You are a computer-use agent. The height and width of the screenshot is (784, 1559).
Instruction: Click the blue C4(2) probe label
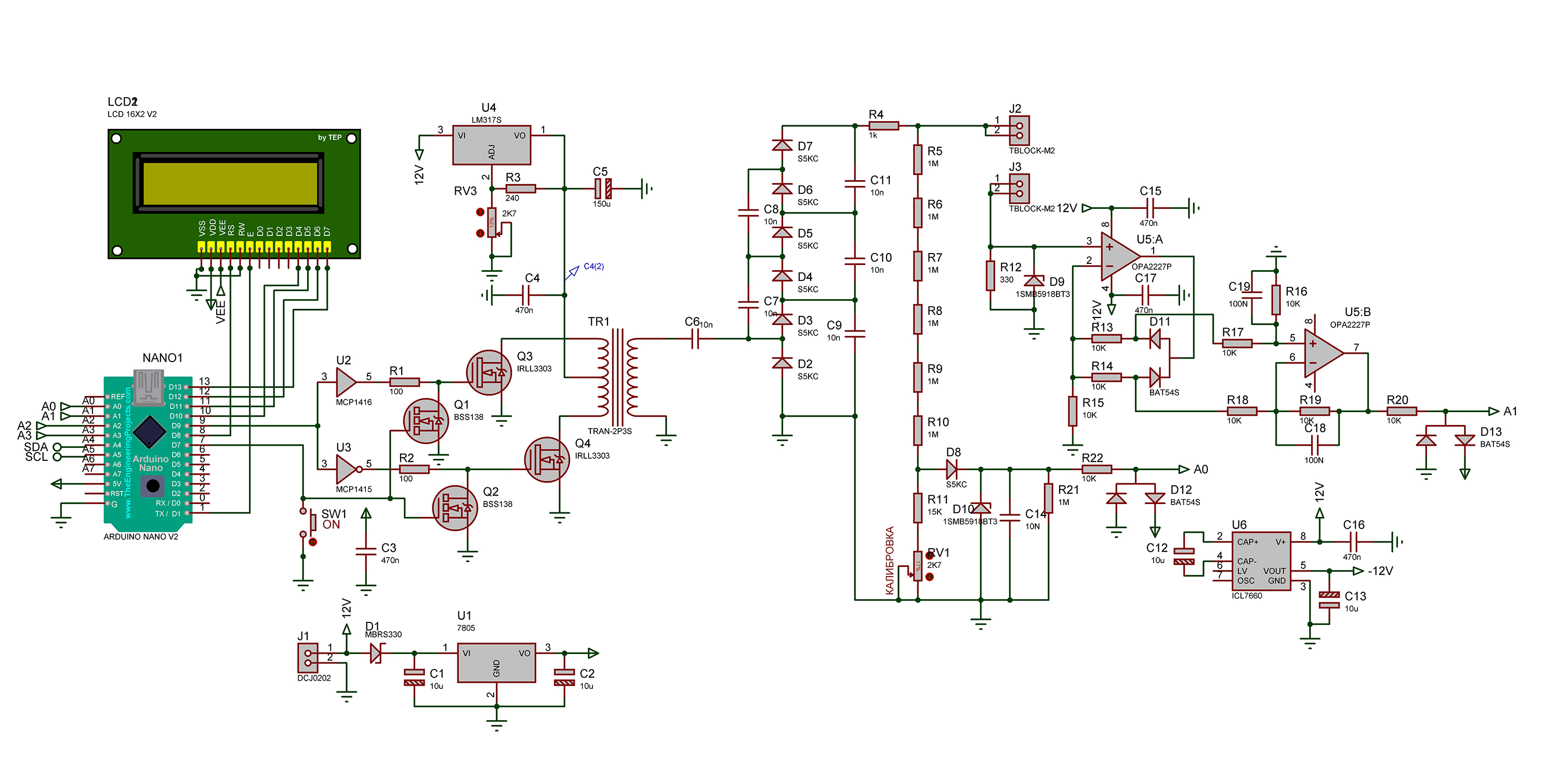click(x=593, y=266)
